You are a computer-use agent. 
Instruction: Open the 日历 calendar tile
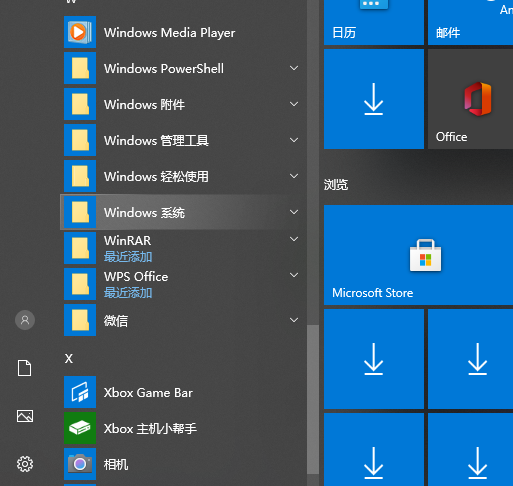click(x=374, y=22)
